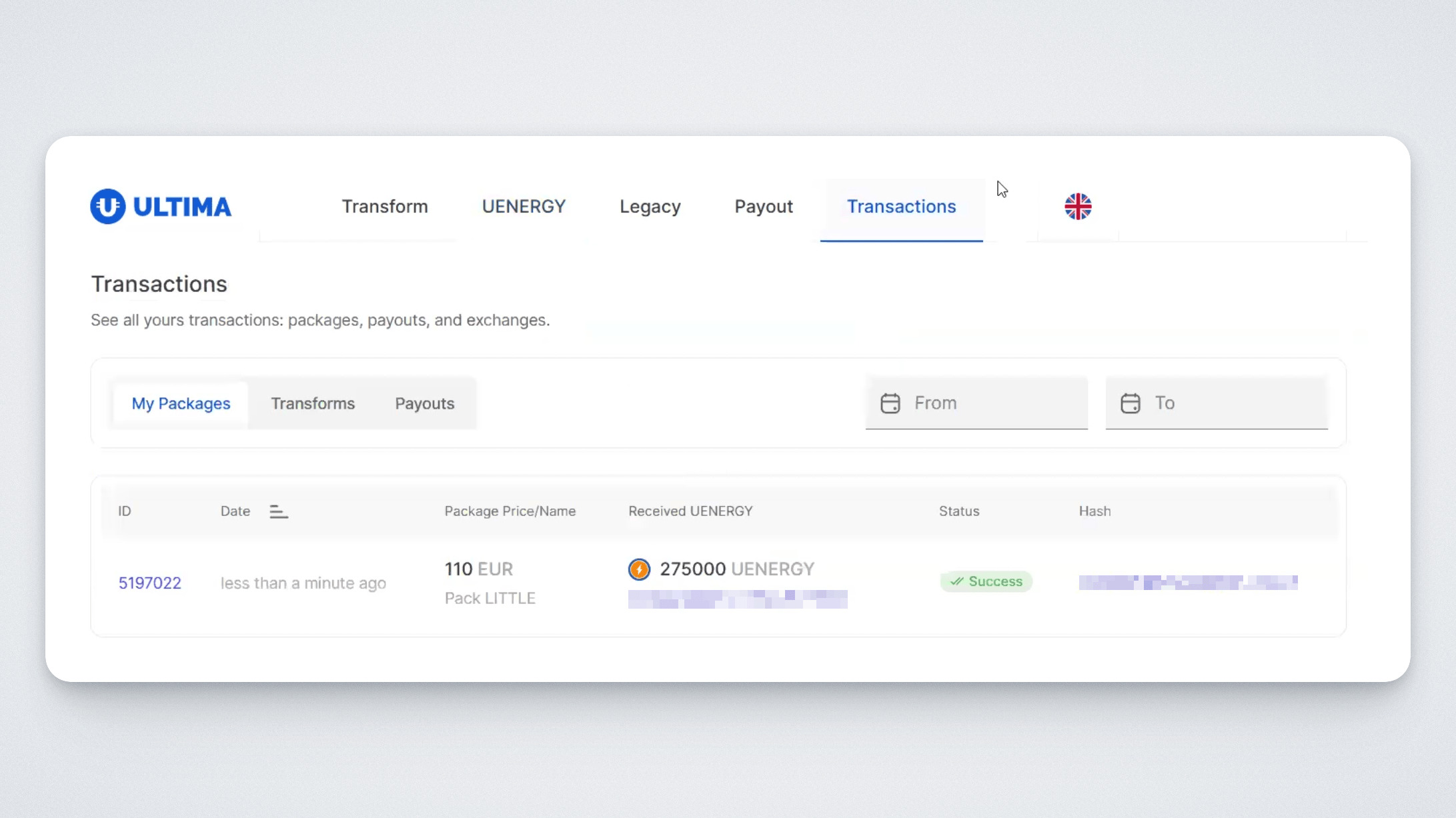Show the Payouts filter list

[424, 403]
